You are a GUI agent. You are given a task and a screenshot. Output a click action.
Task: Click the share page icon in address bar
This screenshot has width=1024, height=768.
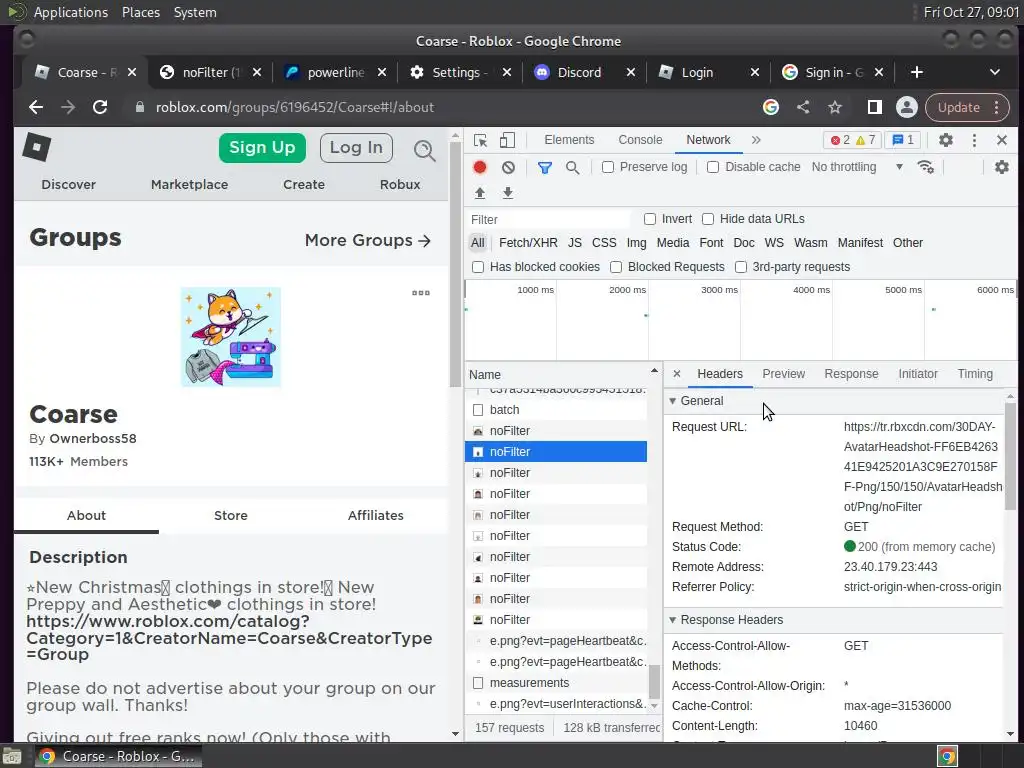(x=803, y=107)
